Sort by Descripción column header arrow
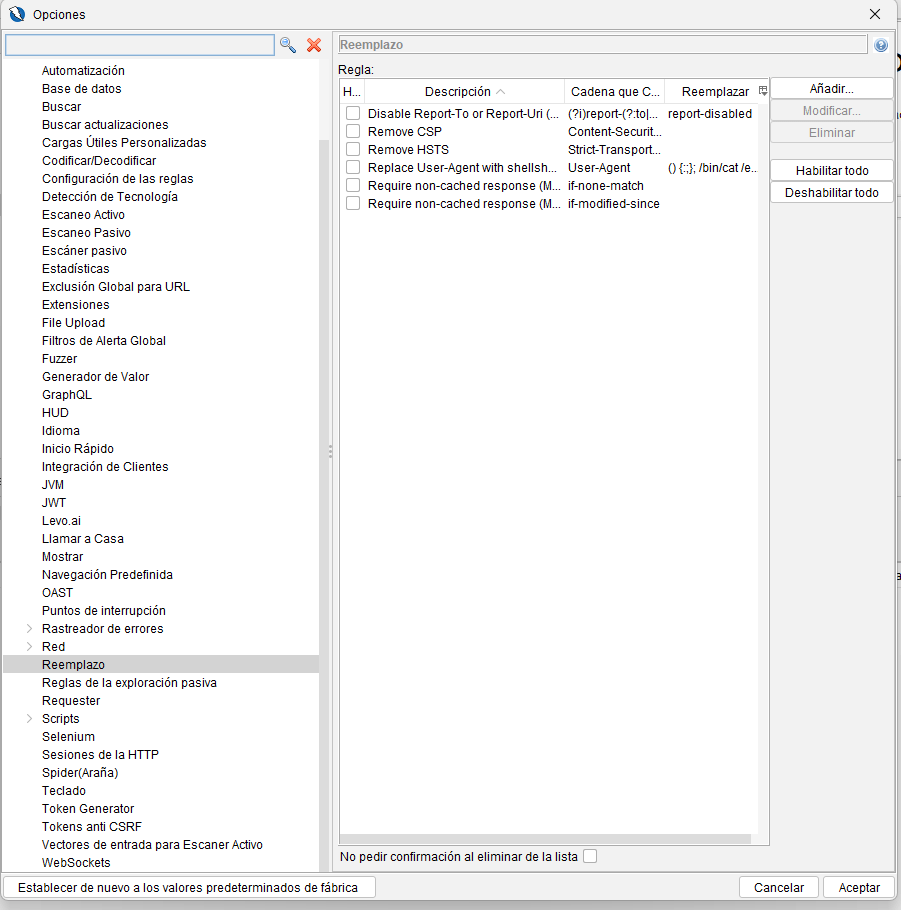The width and height of the screenshot is (901, 910). coord(500,92)
